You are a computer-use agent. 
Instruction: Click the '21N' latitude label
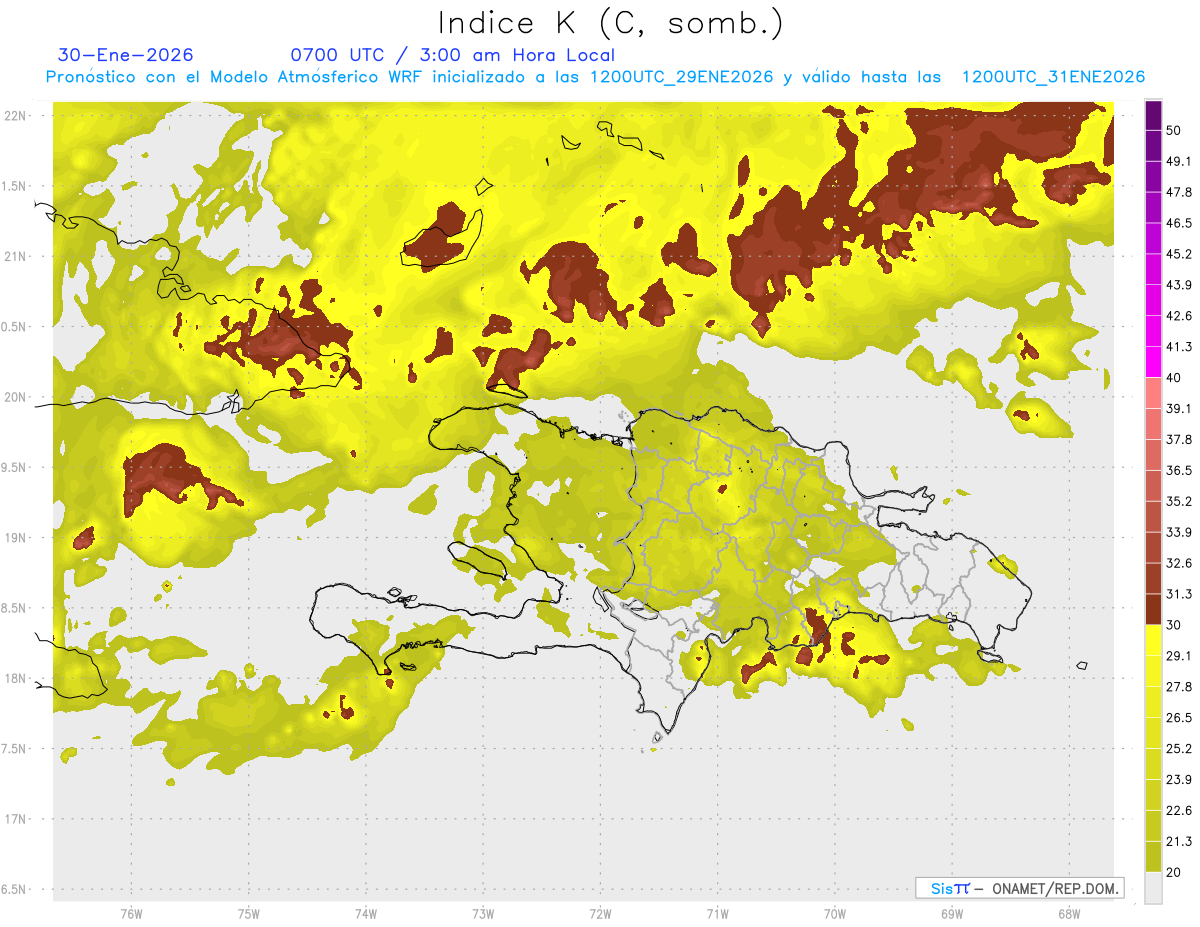(16, 256)
